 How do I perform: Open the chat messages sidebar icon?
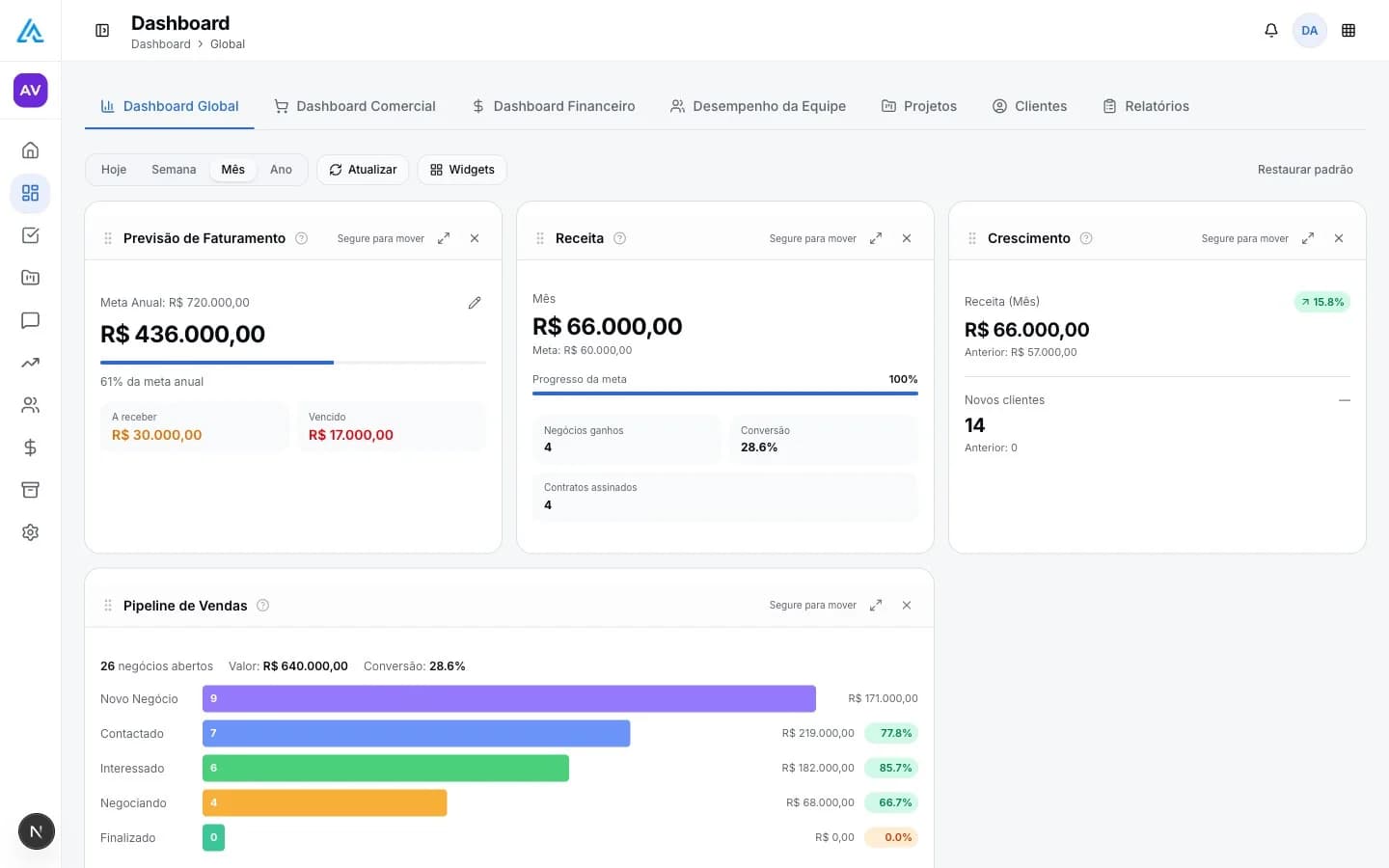tap(30, 320)
